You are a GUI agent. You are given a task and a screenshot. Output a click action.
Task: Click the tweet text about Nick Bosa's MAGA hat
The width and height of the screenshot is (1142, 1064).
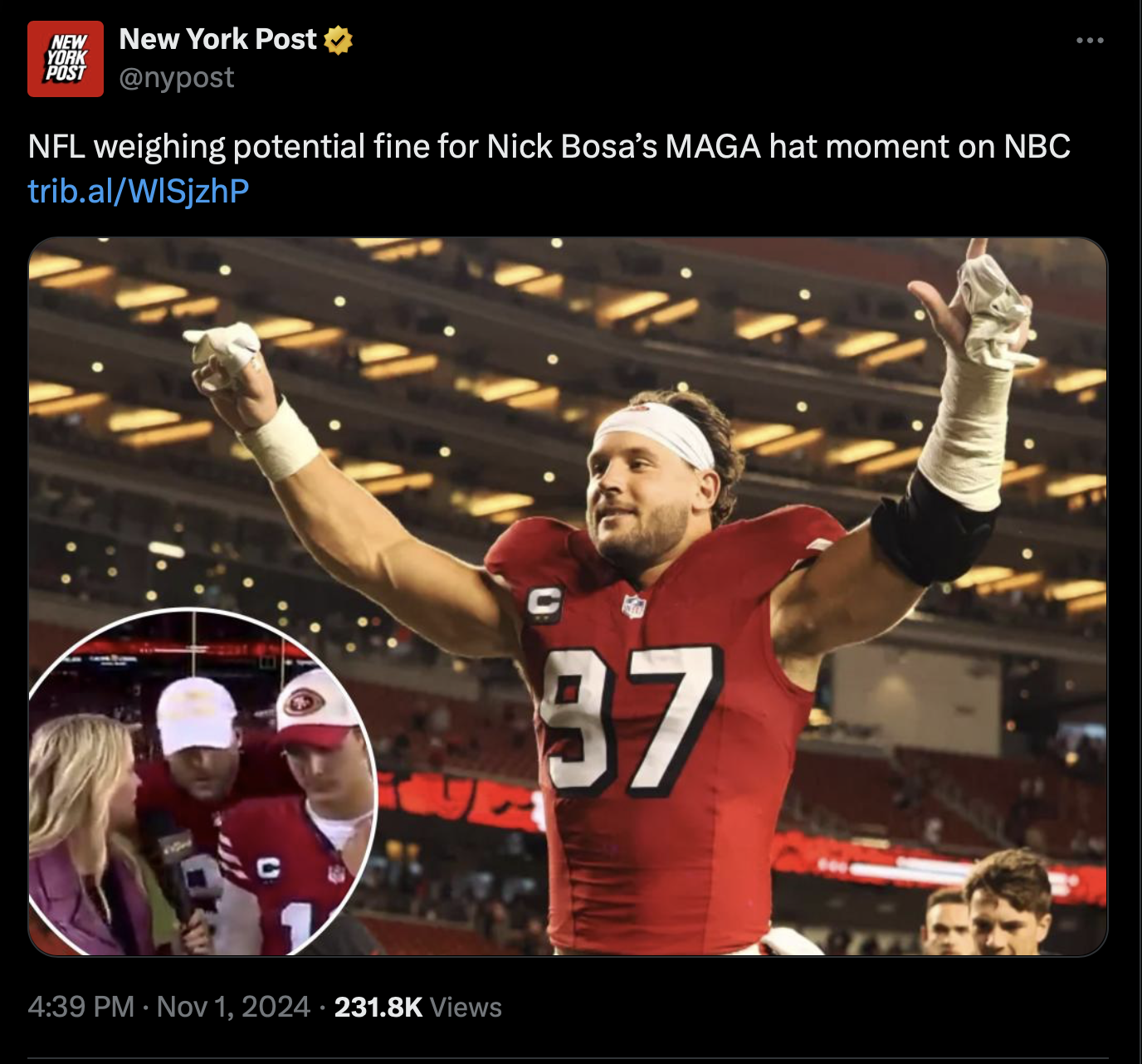coord(549,147)
